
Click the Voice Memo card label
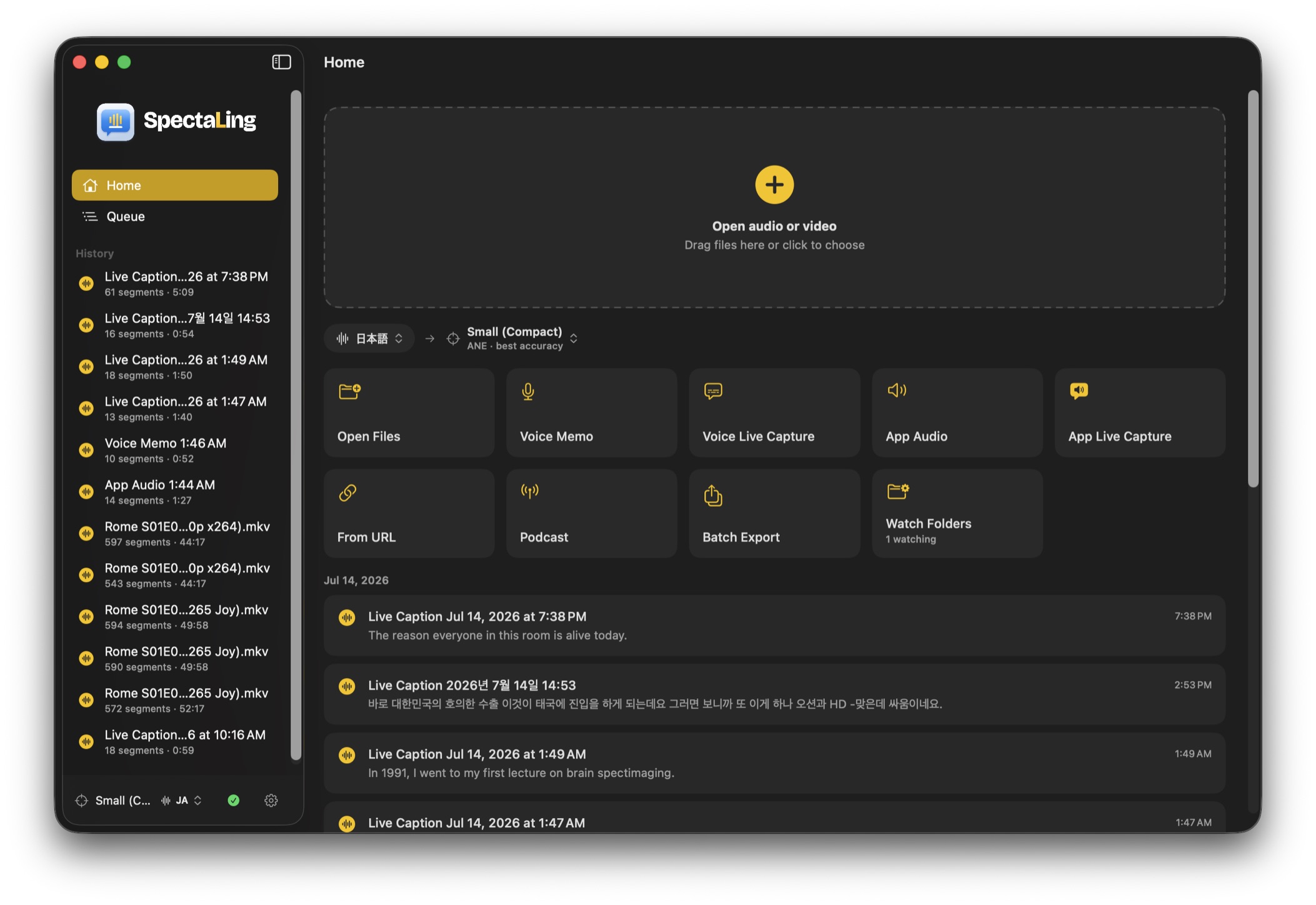click(x=556, y=436)
